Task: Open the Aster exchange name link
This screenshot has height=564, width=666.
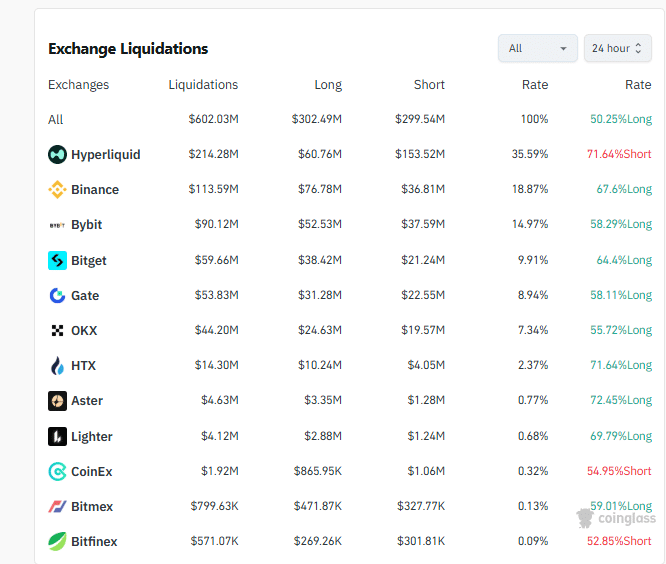Action: click(x=87, y=400)
